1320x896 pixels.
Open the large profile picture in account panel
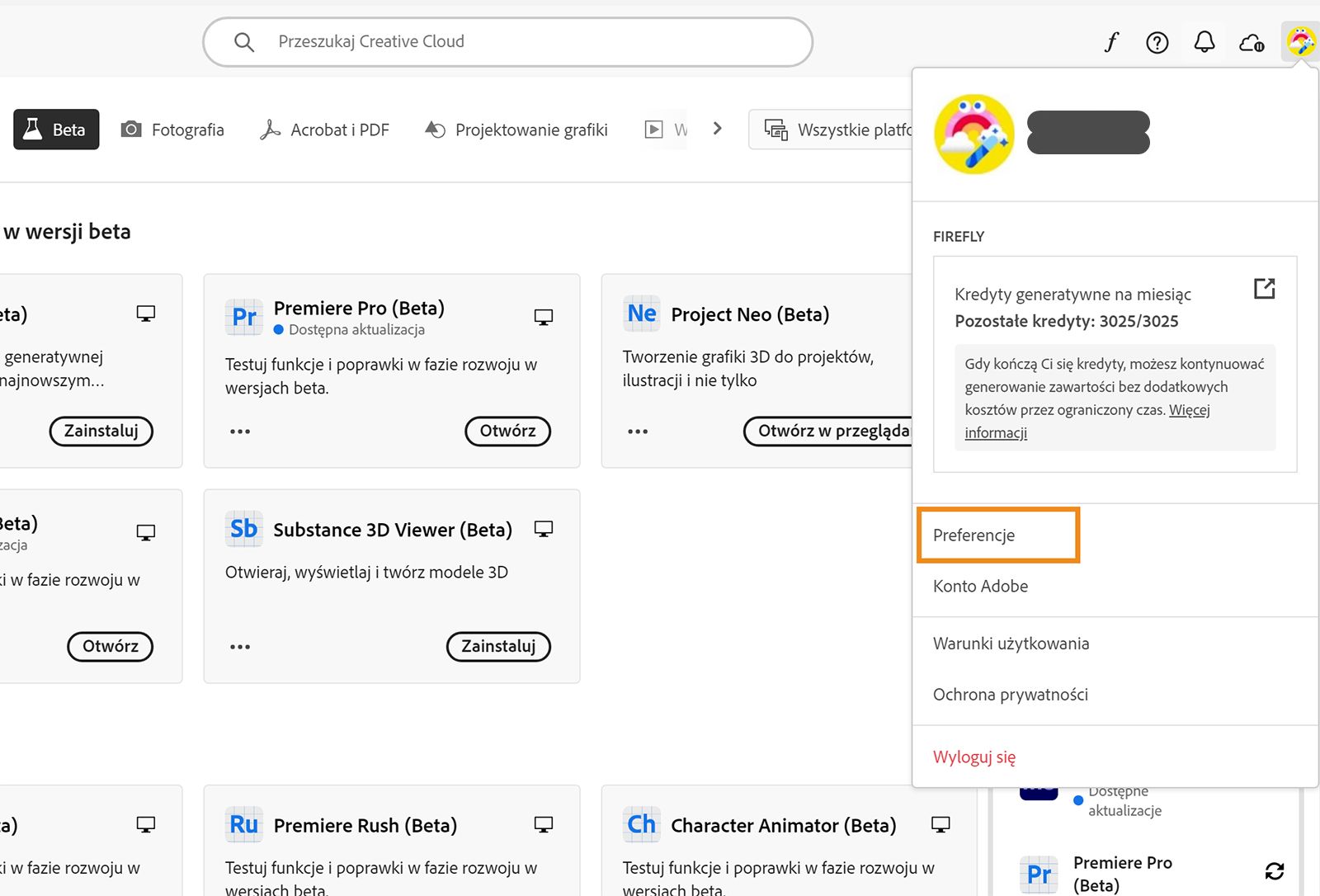point(974,134)
